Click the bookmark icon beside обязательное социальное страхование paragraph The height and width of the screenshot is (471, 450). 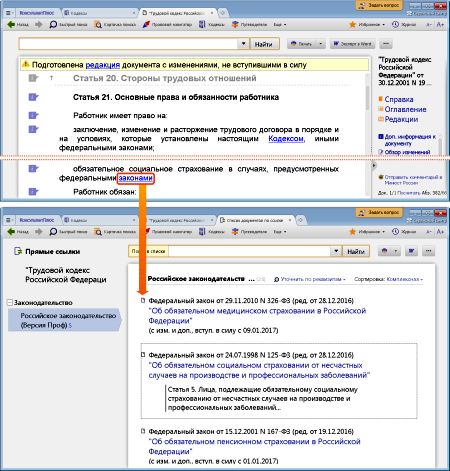click(x=33, y=169)
